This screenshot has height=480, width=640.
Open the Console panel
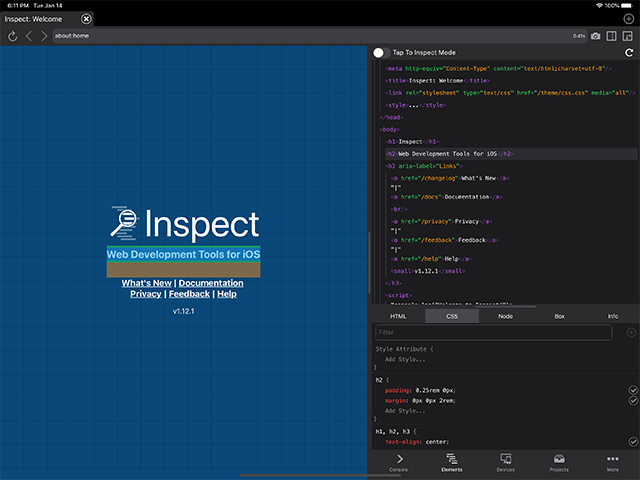click(399, 463)
